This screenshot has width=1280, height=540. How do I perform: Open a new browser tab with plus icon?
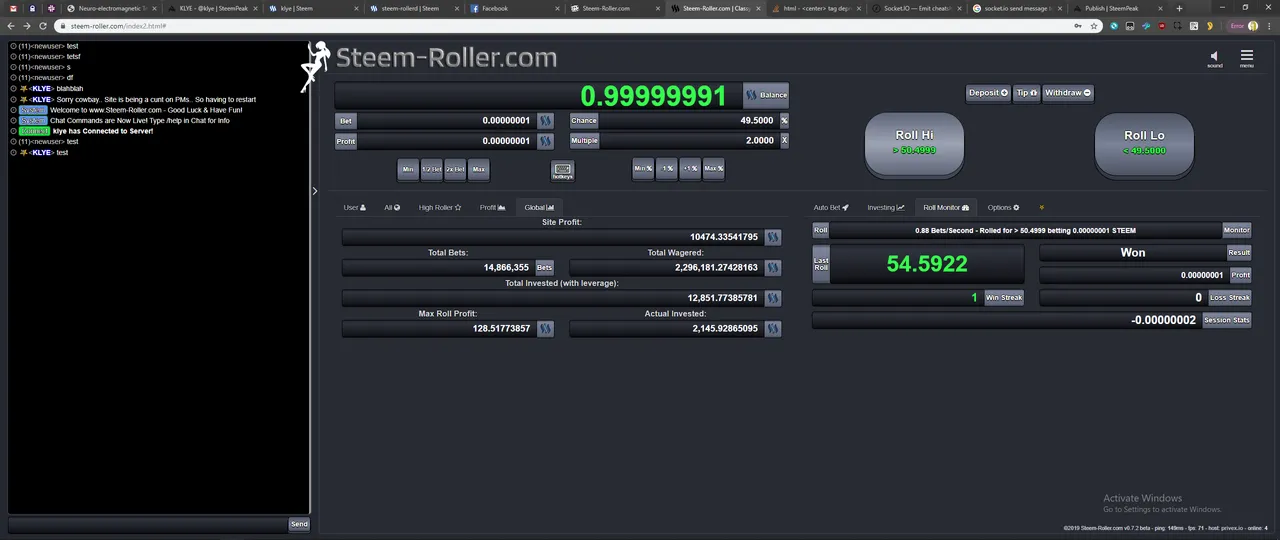(x=1179, y=8)
